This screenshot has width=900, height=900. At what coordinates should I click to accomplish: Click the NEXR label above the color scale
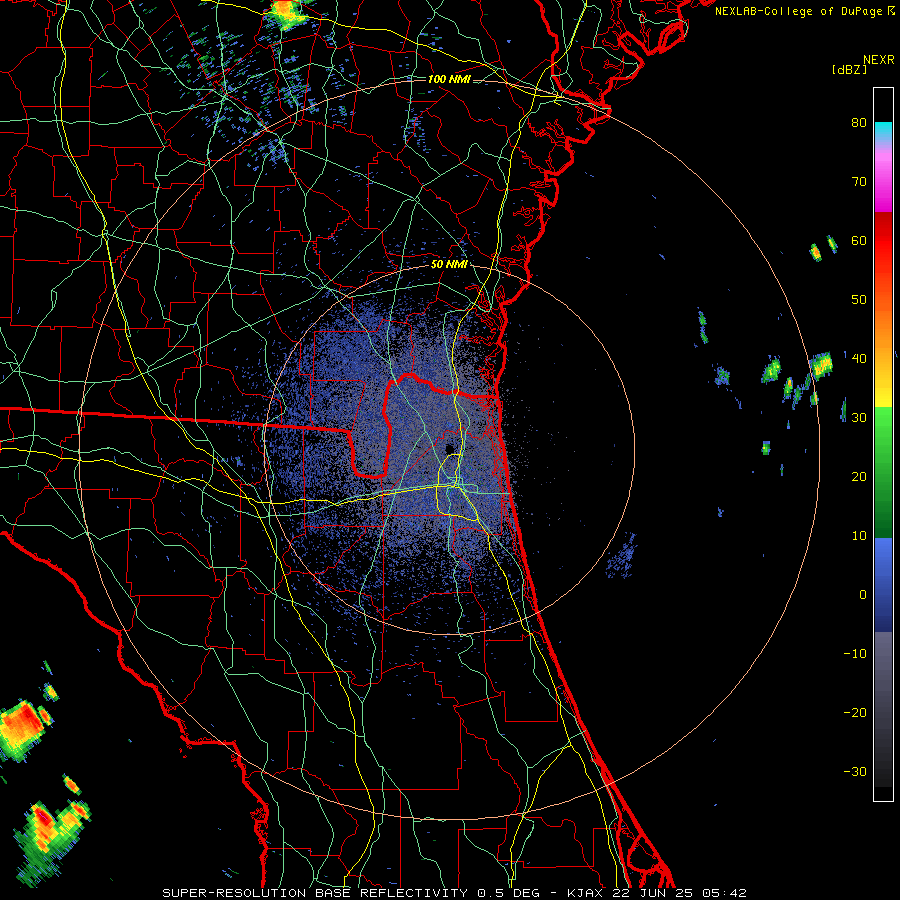(879, 60)
